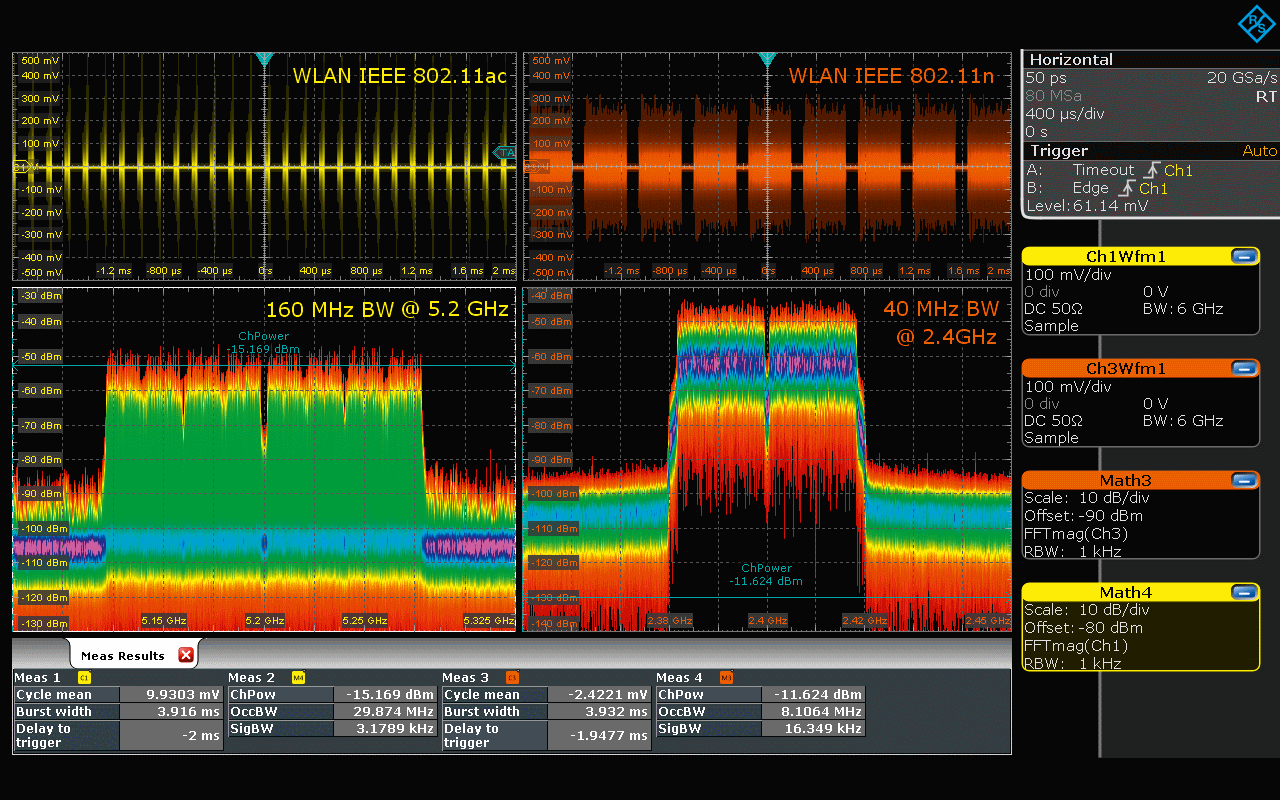Minimize the Math3 signal panel

tap(1244, 480)
